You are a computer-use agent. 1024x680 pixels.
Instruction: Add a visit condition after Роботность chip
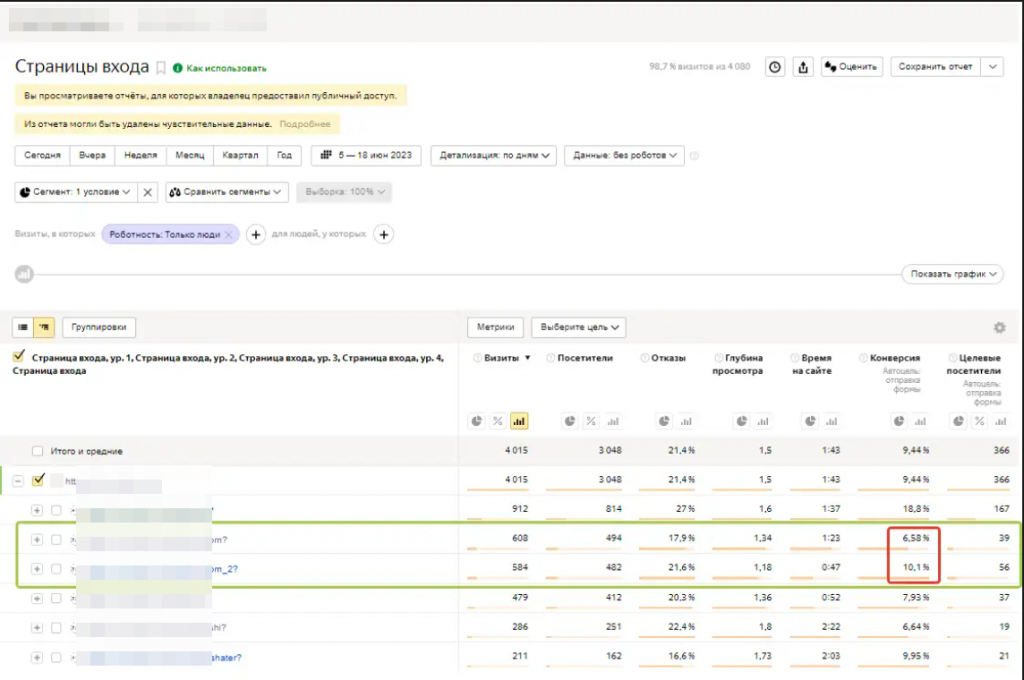coord(256,235)
